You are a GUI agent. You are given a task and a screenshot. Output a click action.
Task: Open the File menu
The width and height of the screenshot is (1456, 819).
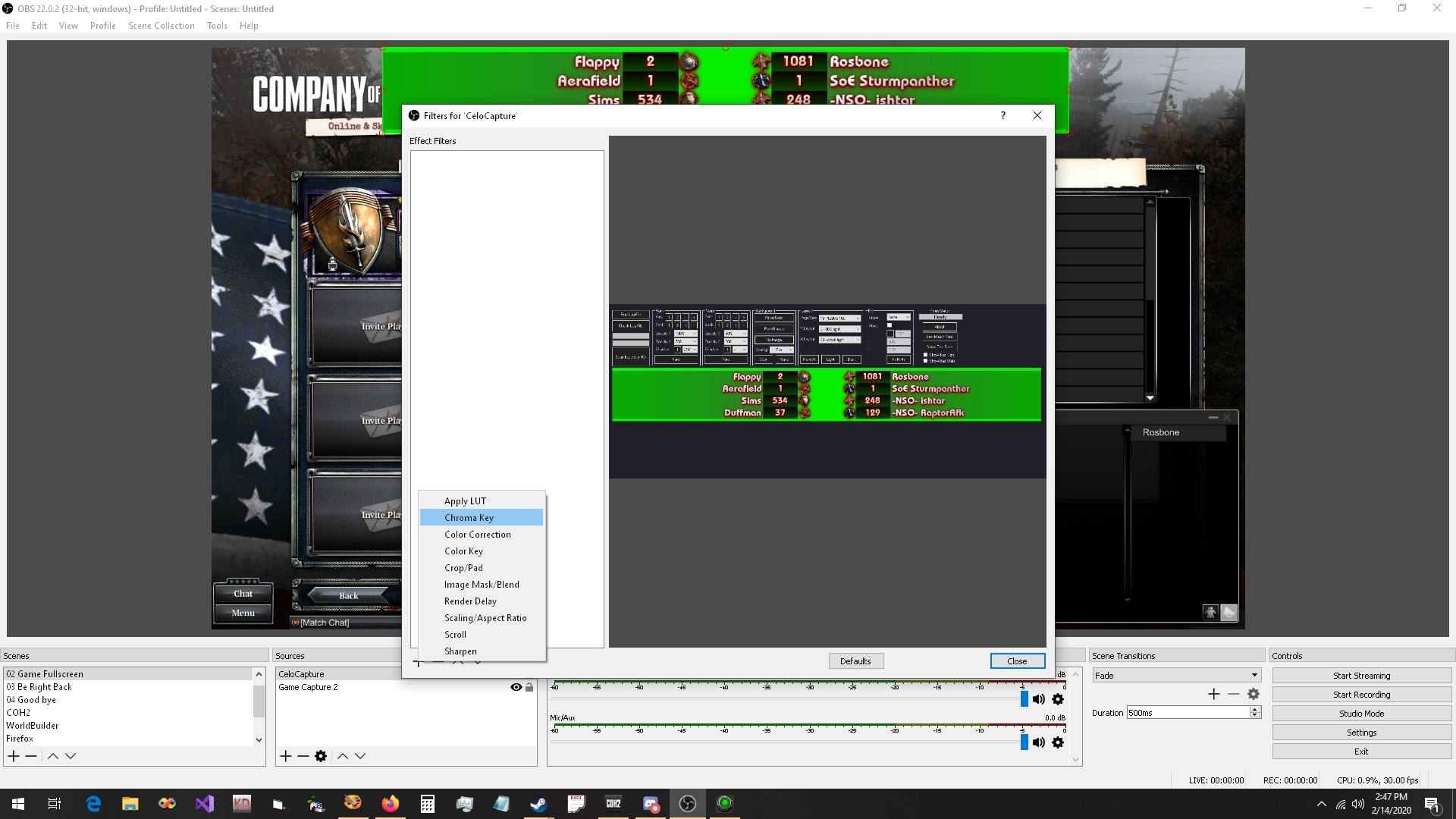click(x=13, y=25)
